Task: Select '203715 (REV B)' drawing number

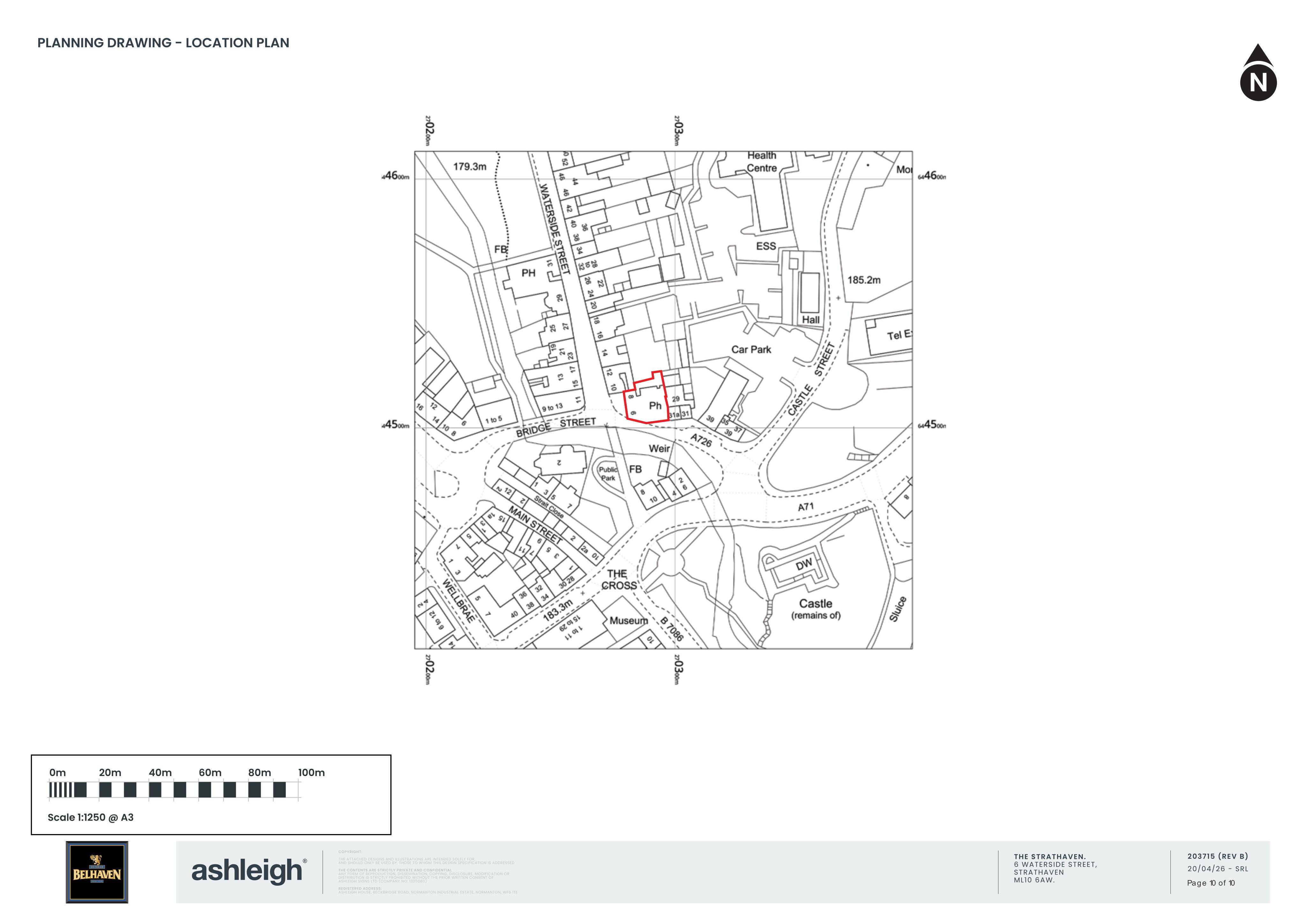Action: 1218,856
